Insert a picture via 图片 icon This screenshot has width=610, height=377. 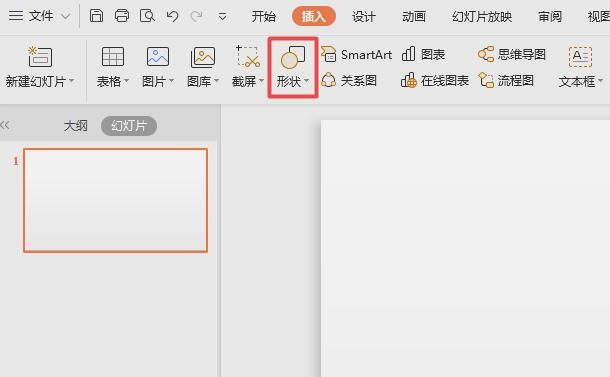(x=158, y=57)
